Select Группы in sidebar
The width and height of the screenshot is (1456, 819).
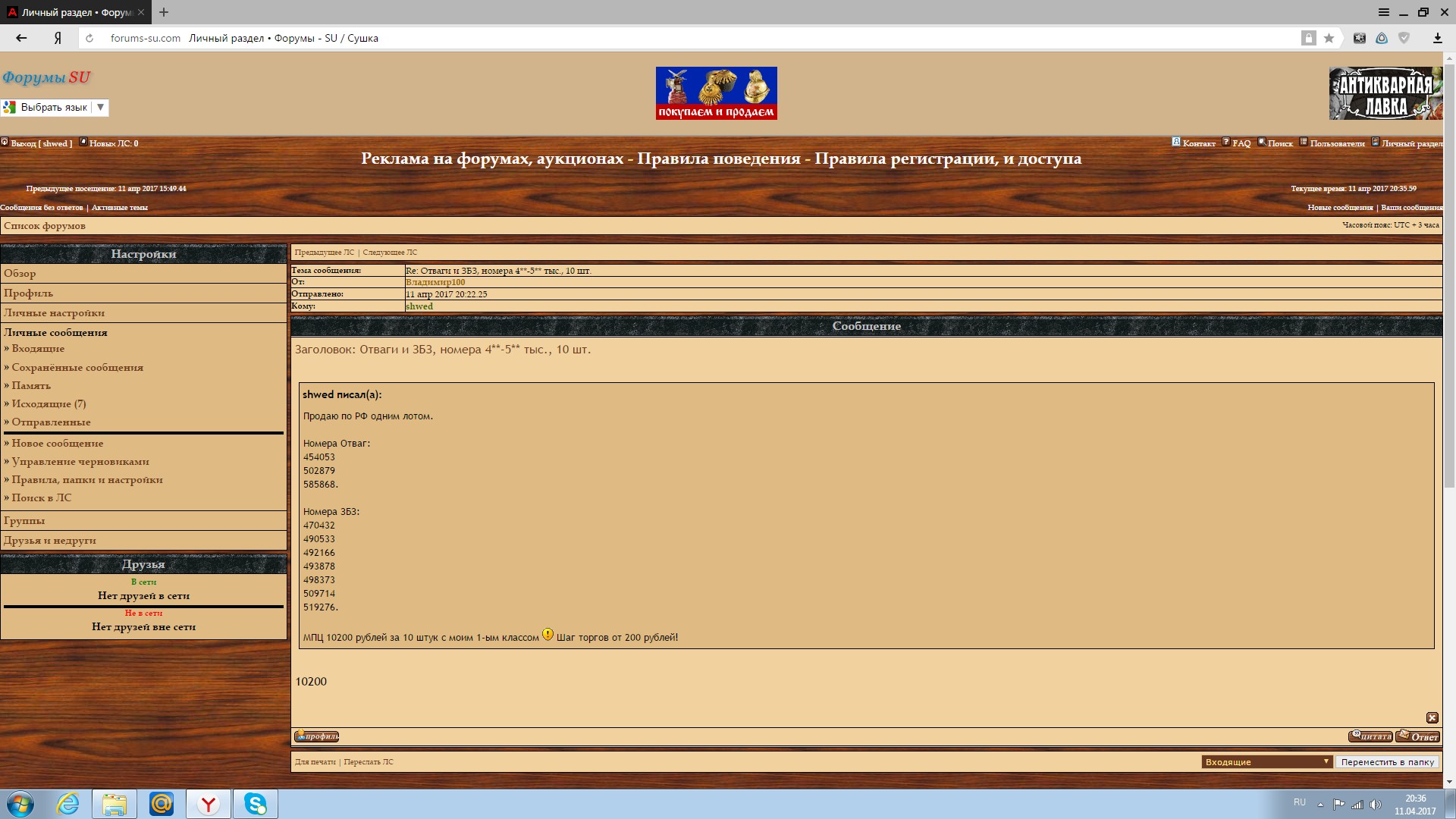click(24, 521)
